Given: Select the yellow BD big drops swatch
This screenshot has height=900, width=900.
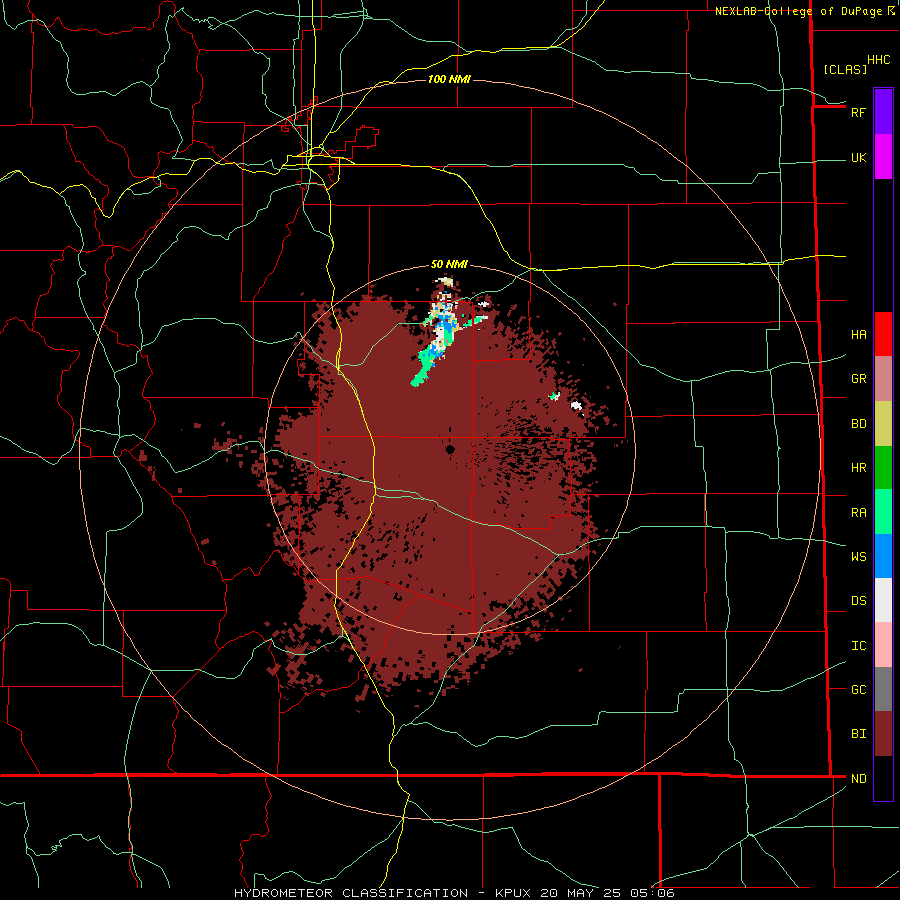Looking at the screenshot, I should point(883,424).
